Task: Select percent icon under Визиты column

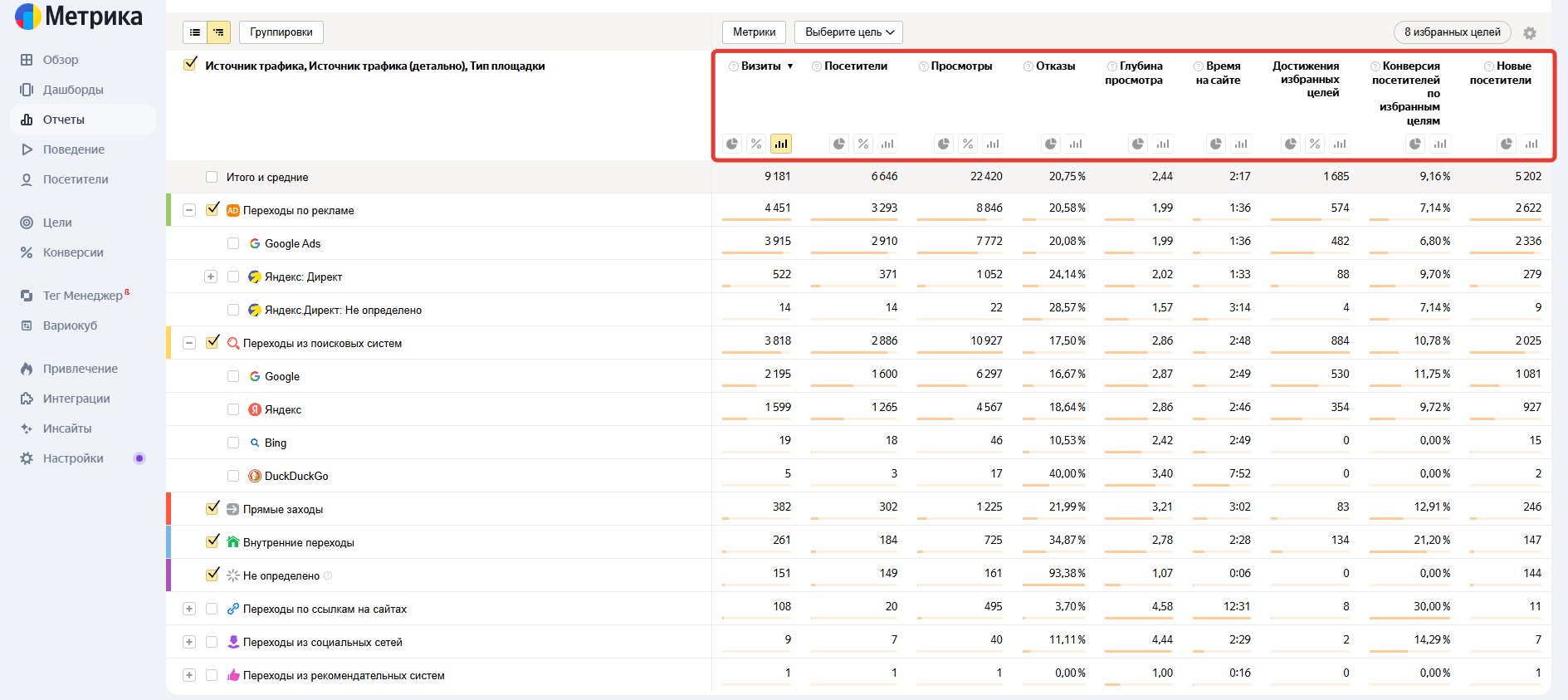Action: 756,144
